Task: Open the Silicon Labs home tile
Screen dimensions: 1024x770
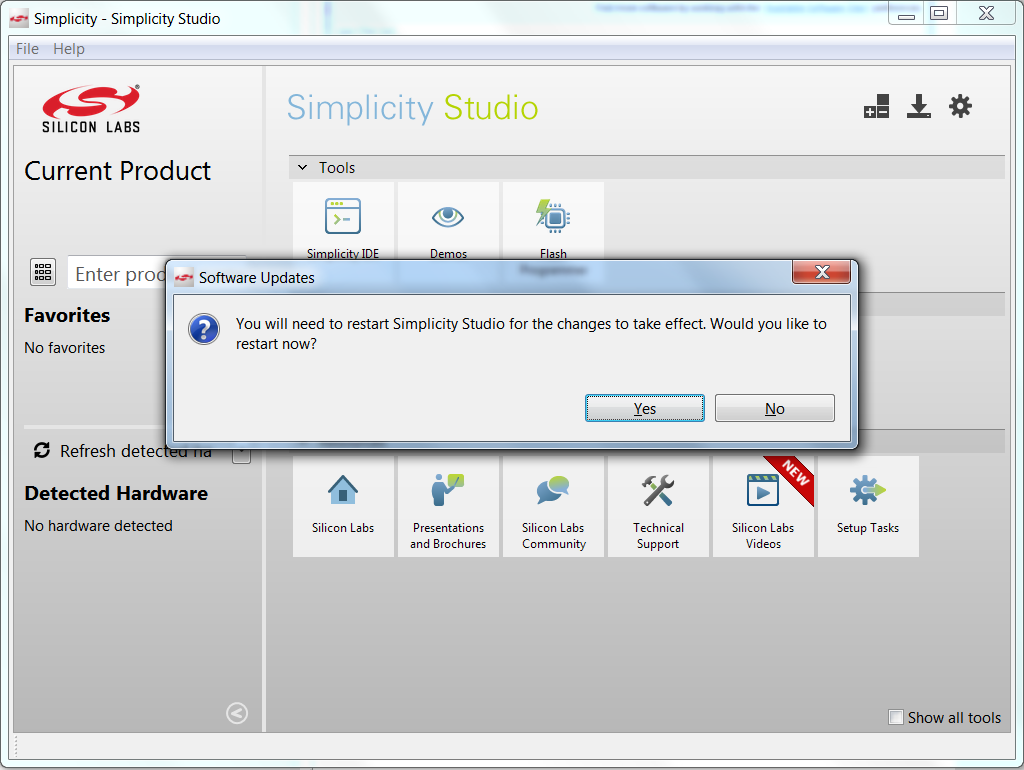Action: point(343,505)
